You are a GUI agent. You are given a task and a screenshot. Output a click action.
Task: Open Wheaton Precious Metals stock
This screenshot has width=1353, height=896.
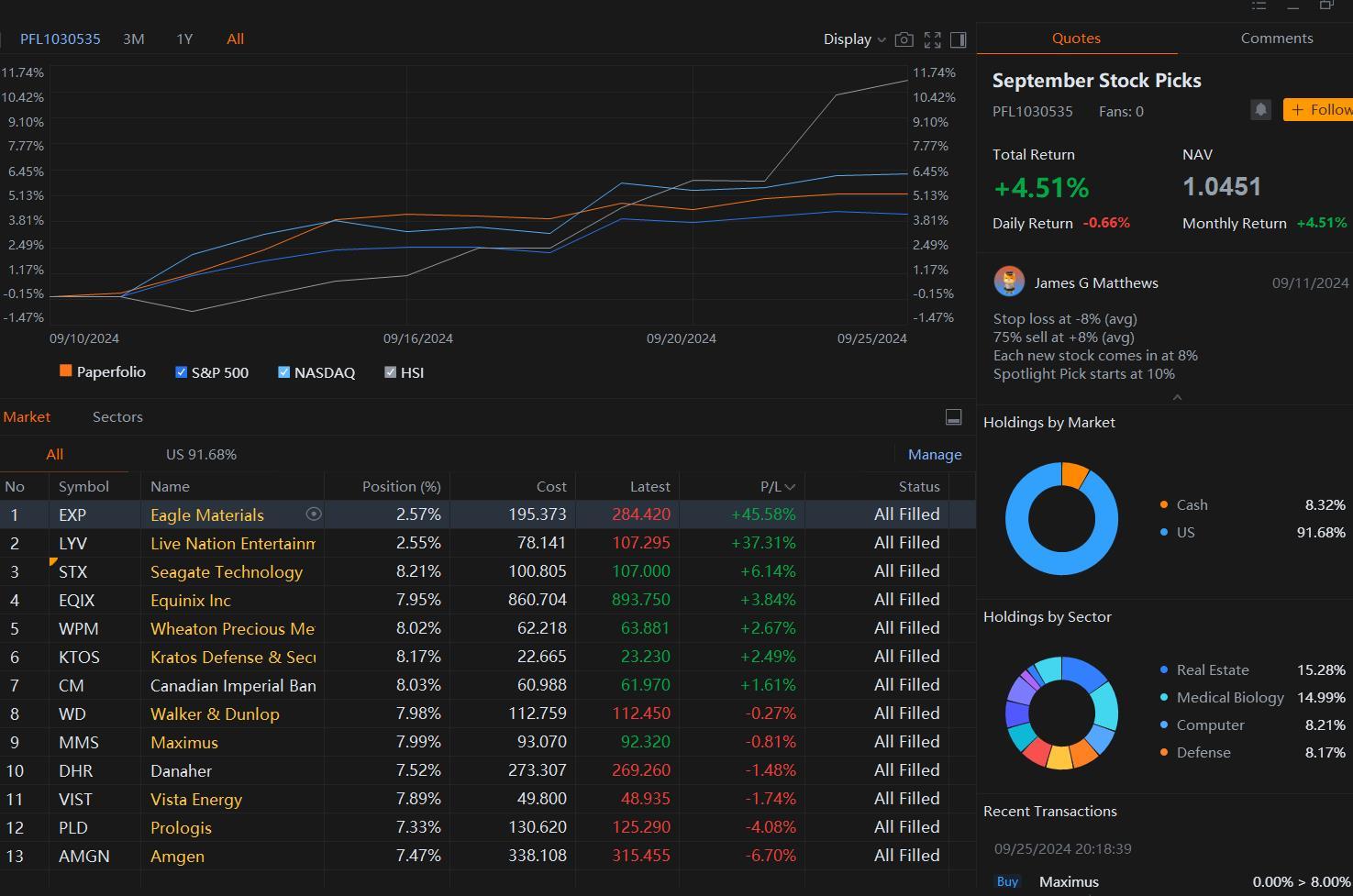pos(233,629)
